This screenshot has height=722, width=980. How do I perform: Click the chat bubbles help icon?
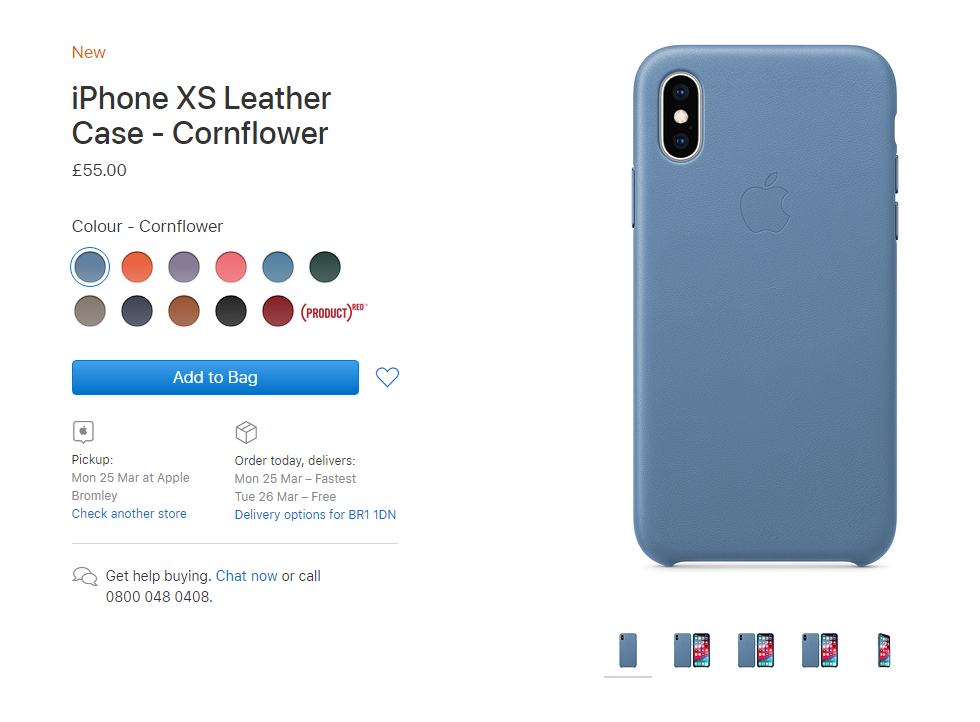[x=85, y=576]
